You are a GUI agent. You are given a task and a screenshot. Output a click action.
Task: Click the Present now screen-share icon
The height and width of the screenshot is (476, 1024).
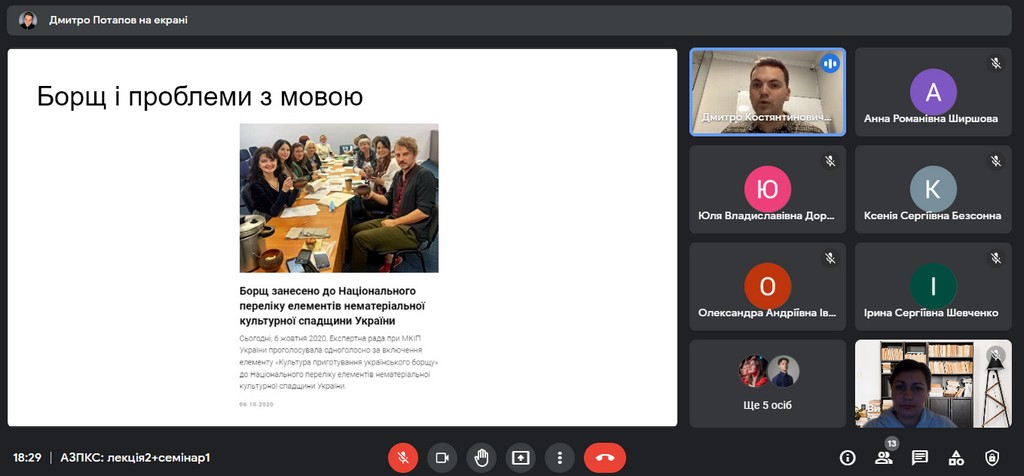pyautogui.click(x=520, y=458)
